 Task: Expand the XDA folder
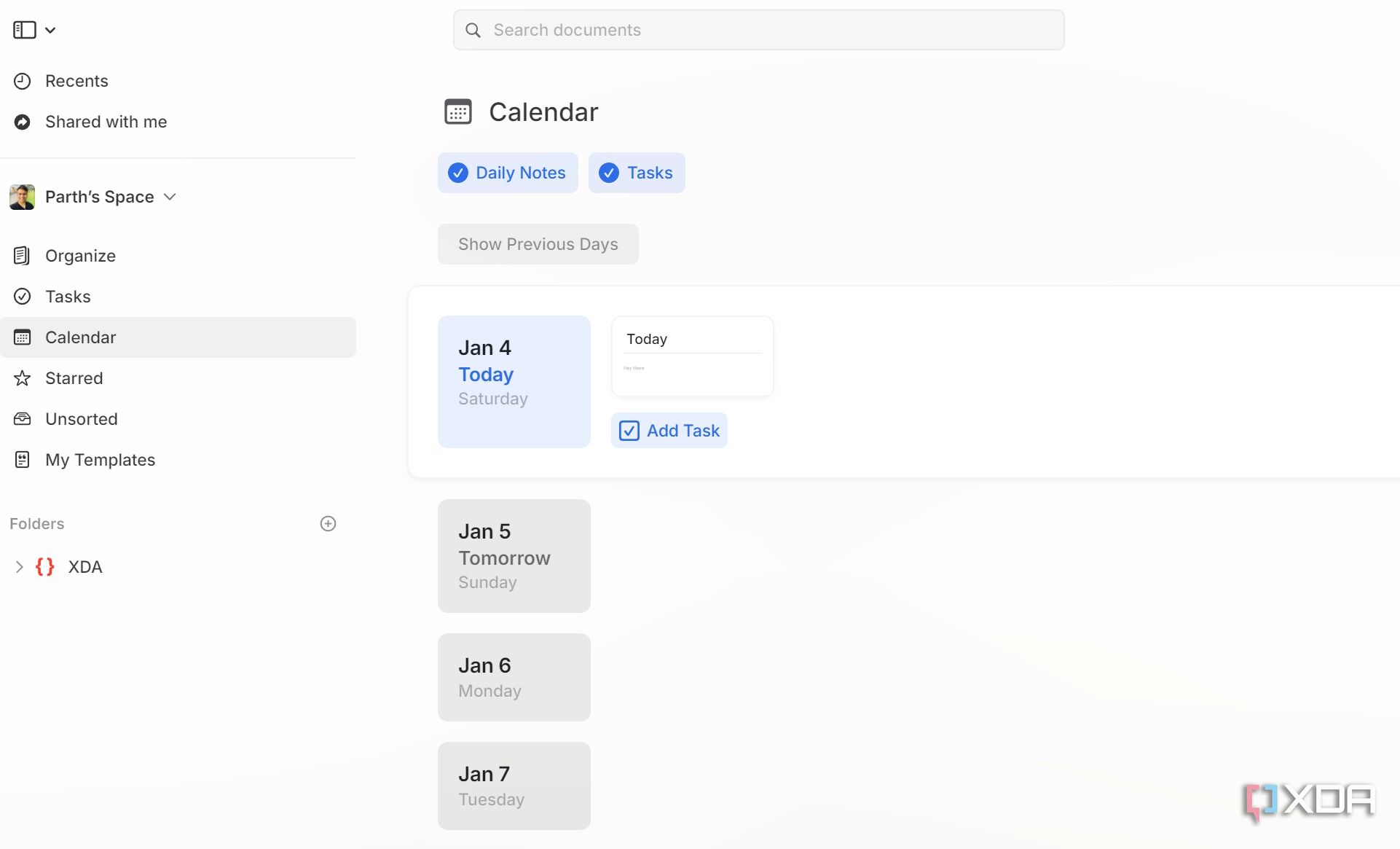point(19,567)
